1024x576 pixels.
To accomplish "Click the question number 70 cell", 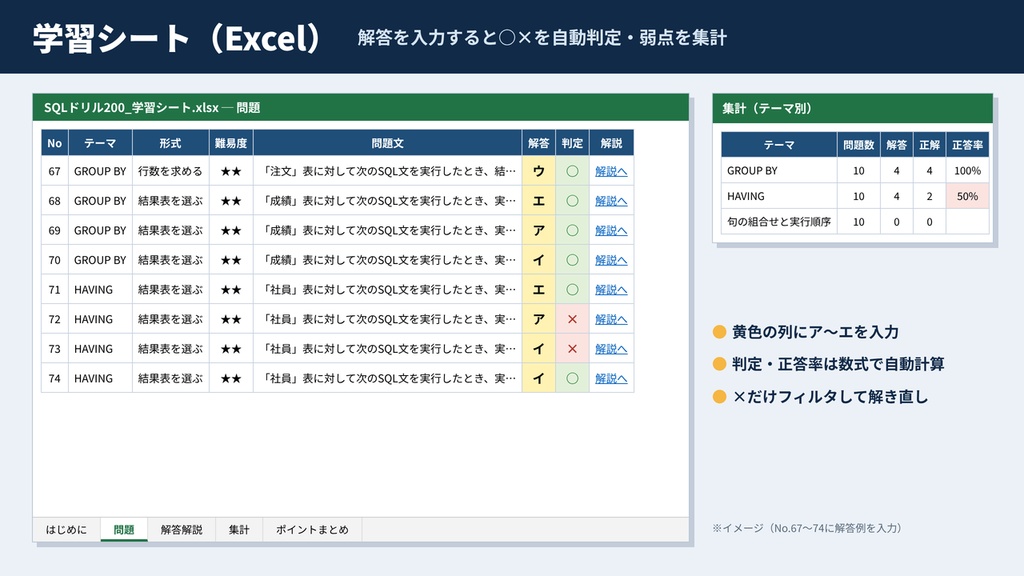I will click(55, 260).
